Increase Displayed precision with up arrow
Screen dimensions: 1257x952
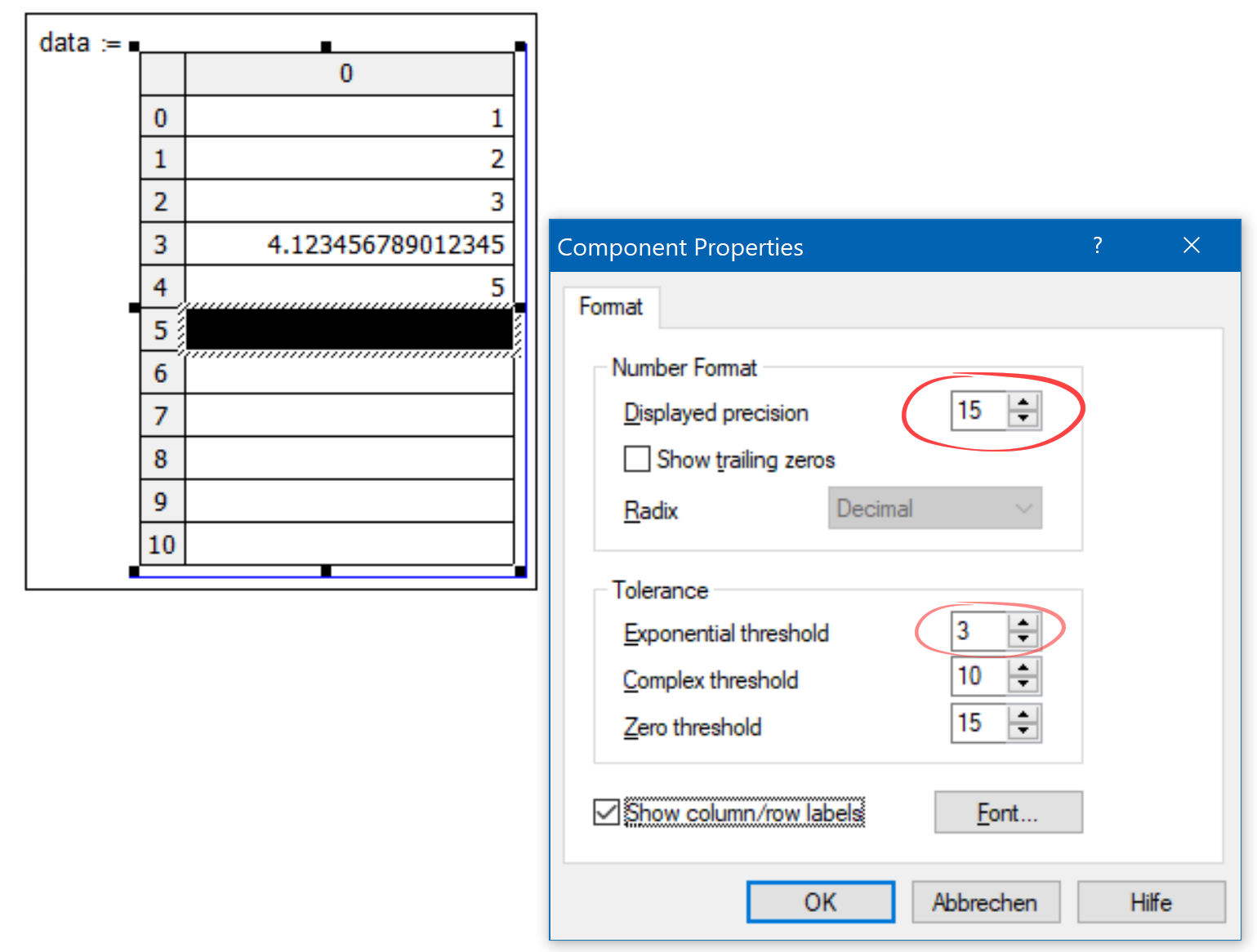click(x=1023, y=402)
